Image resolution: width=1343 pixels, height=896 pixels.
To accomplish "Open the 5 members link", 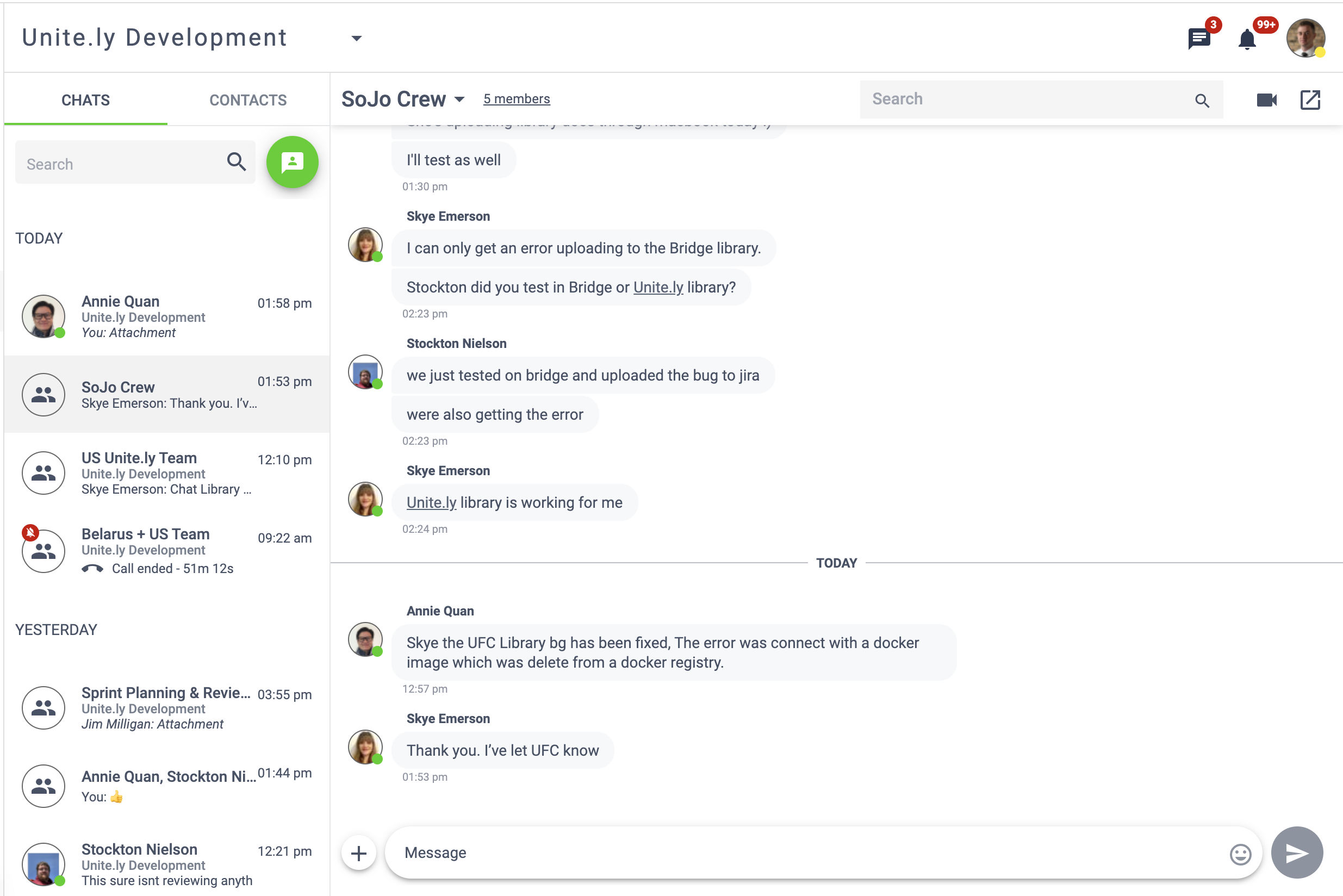I will (x=517, y=99).
